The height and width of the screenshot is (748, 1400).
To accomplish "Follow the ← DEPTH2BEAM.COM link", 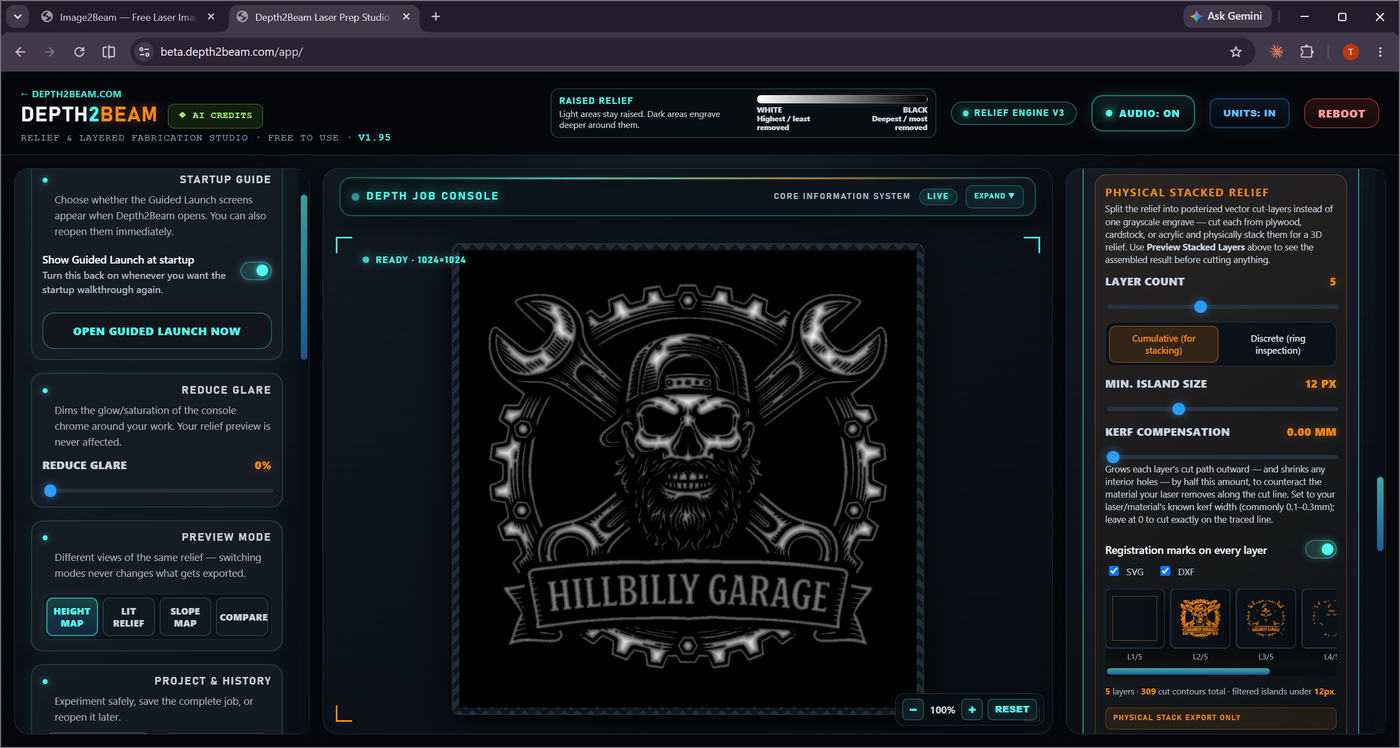I will [71, 94].
